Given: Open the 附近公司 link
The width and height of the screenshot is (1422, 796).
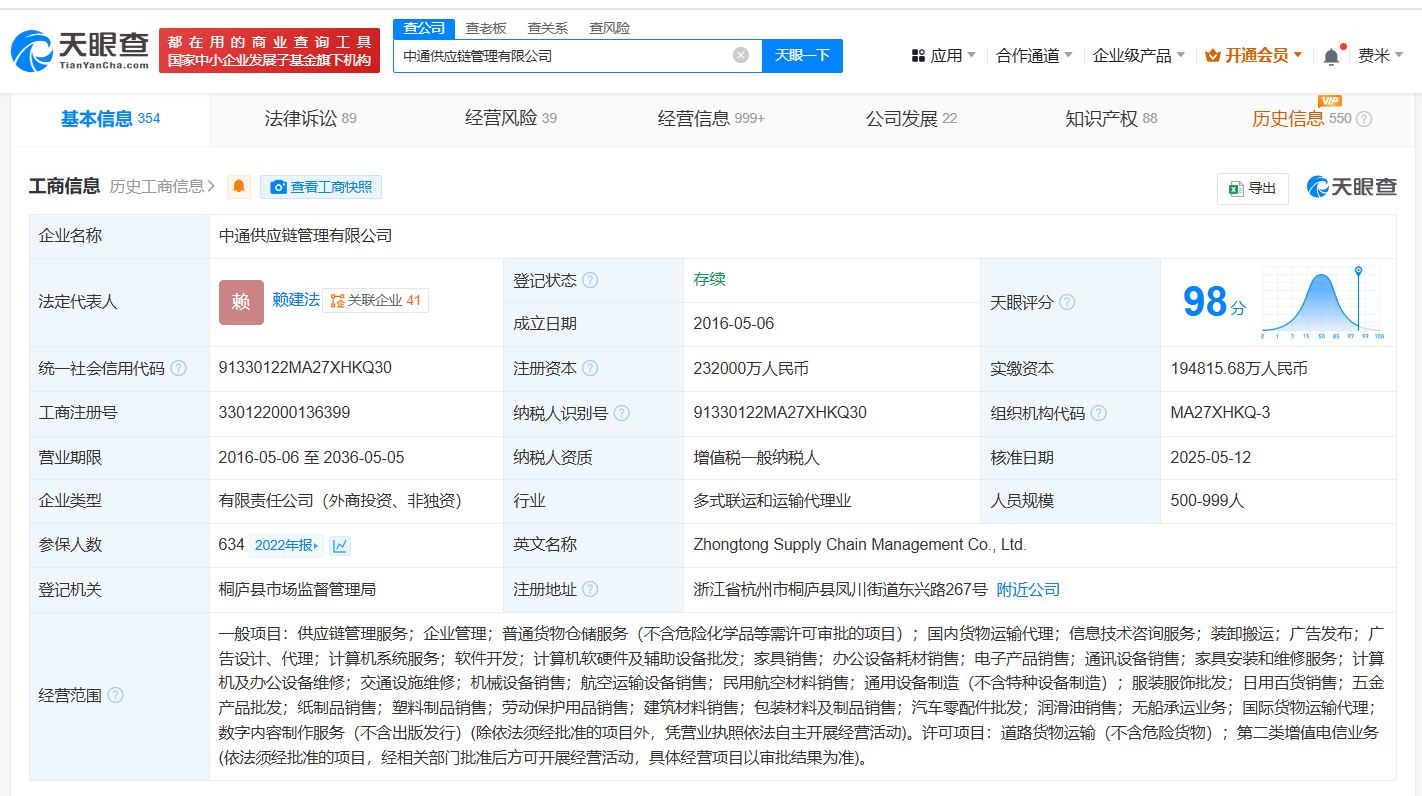Looking at the screenshot, I should tap(1028, 589).
